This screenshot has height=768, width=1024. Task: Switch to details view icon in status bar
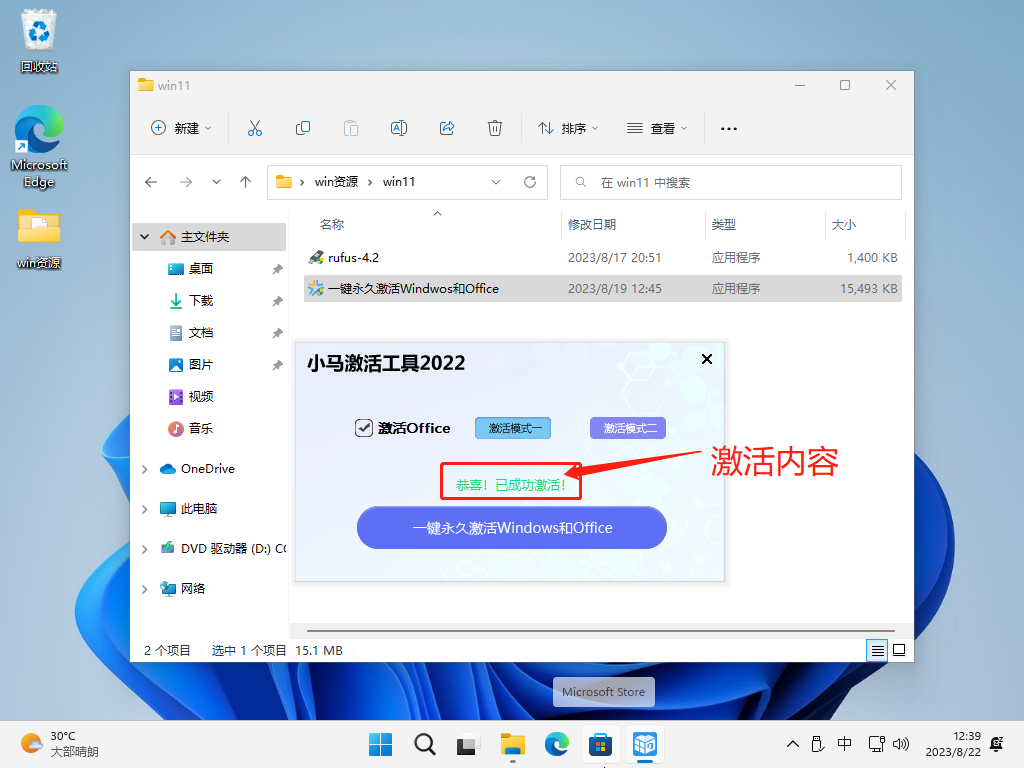[x=878, y=650]
